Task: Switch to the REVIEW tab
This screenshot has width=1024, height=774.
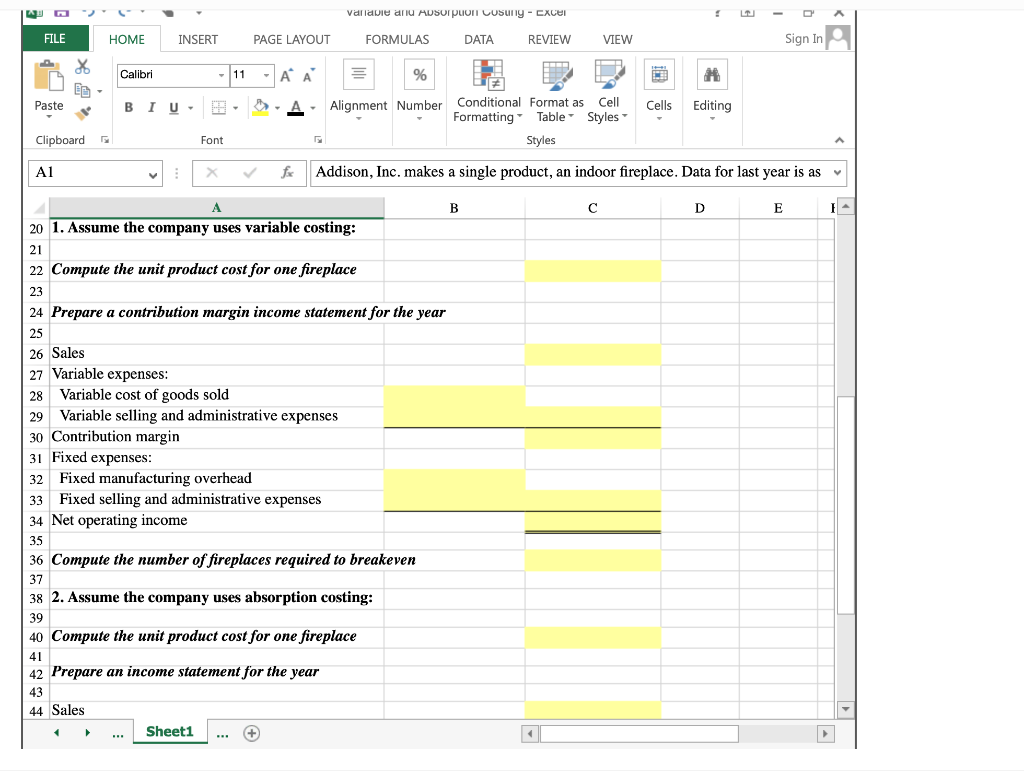Action: pos(549,40)
